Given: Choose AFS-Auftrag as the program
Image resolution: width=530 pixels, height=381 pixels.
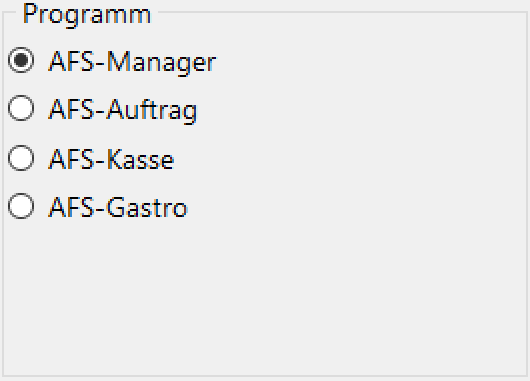Looking at the screenshot, I should pos(21,108).
